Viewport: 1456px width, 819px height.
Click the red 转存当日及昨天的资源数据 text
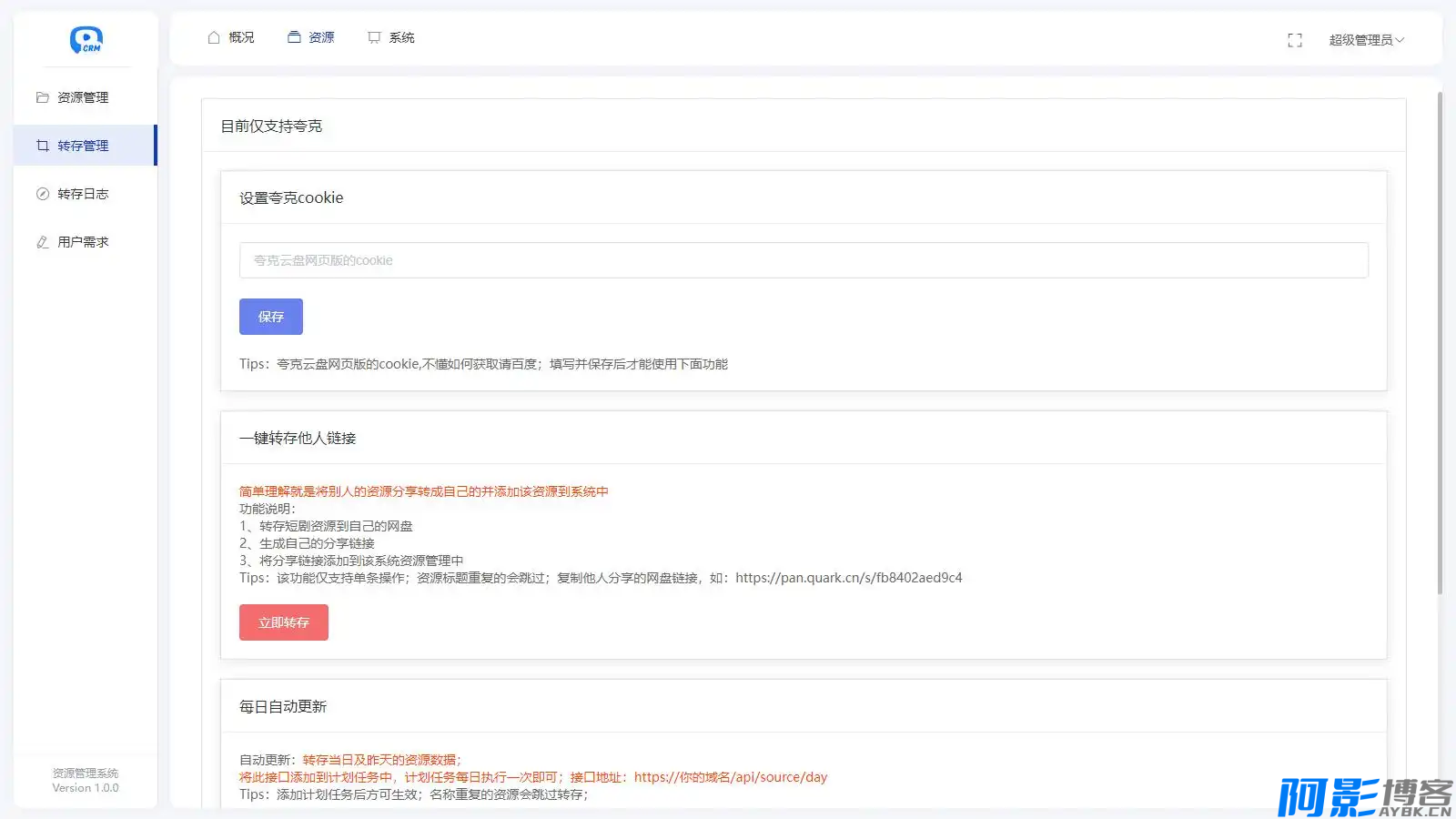(x=382, y=760)
